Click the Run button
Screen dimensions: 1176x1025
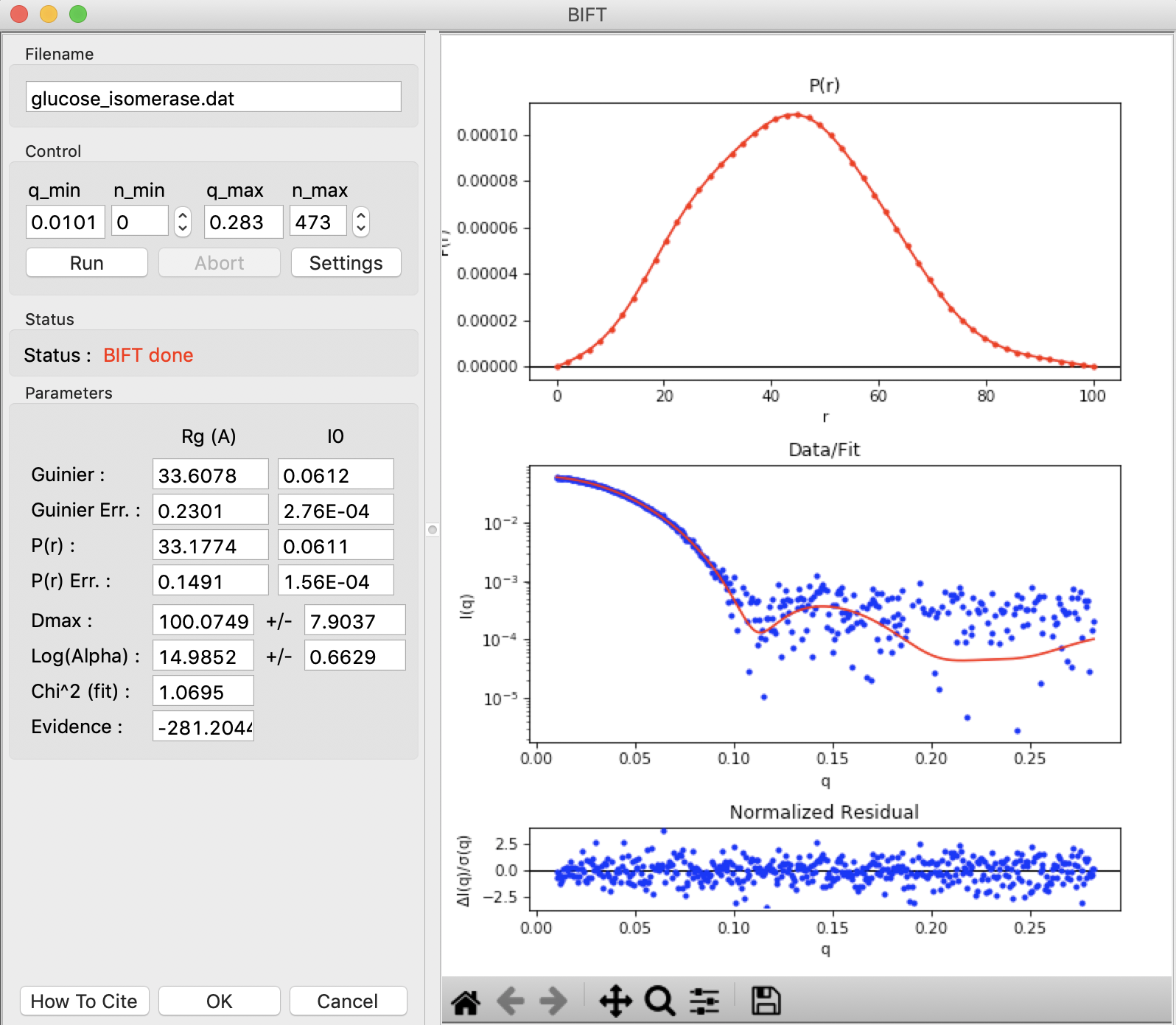click(x=87, y=263)
